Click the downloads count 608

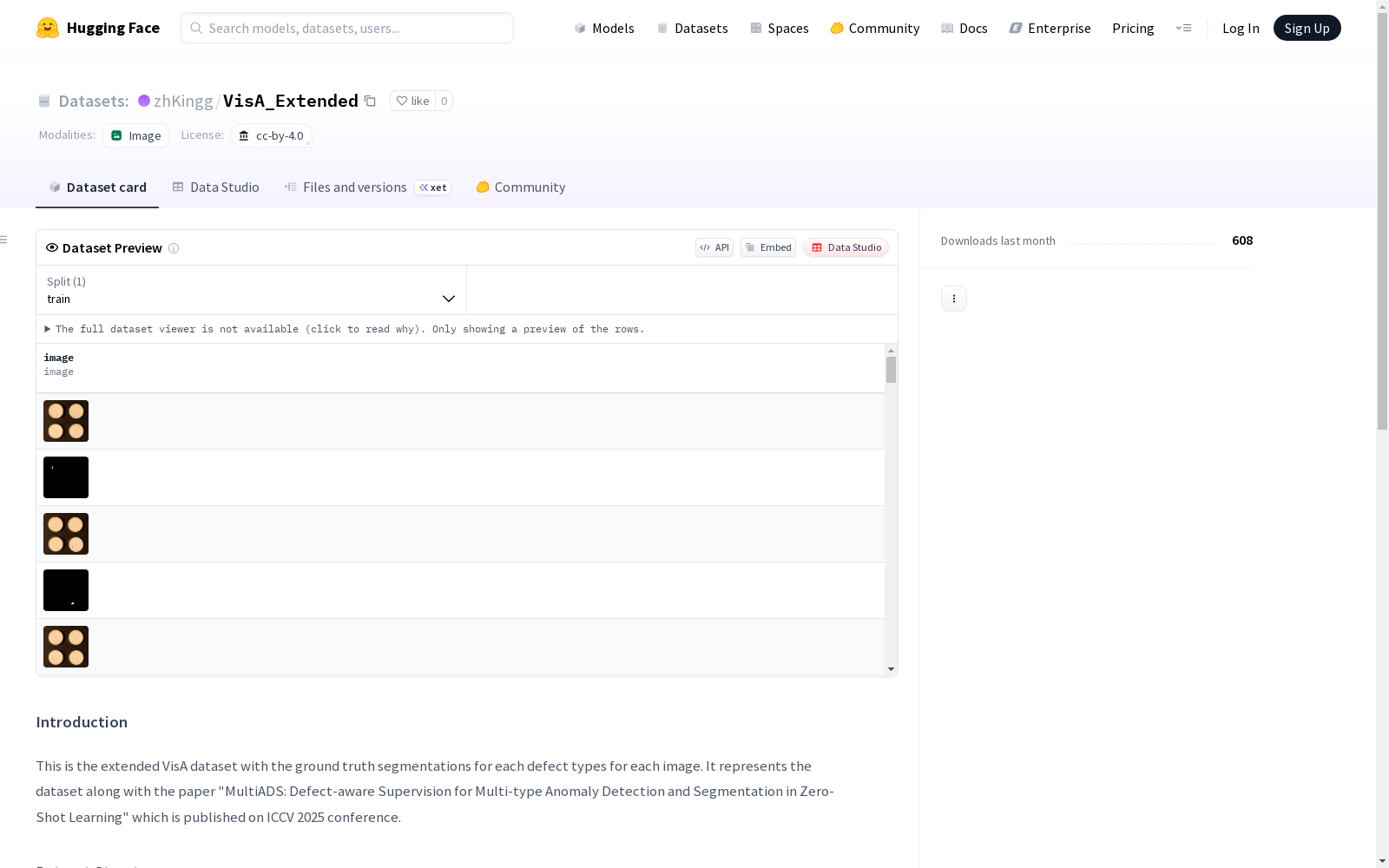coord(1242,240)
